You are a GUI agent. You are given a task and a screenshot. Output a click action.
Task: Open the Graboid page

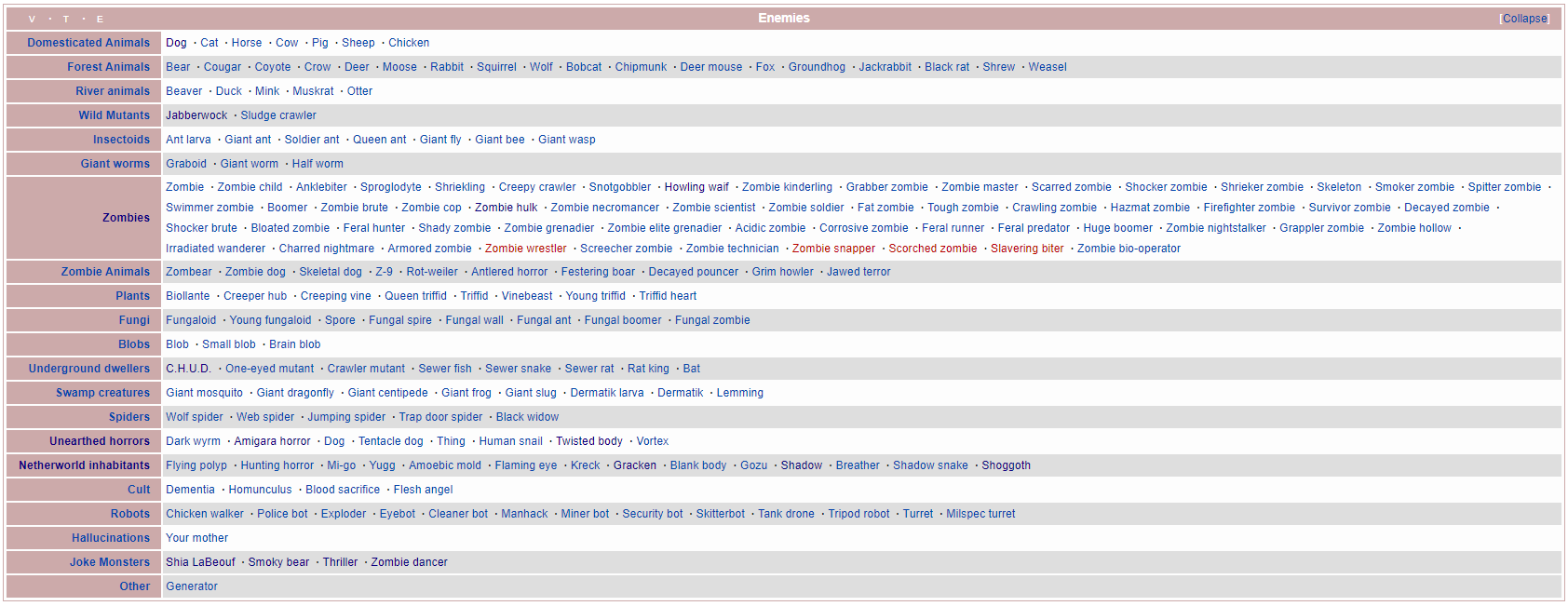(x=186, y=164)
